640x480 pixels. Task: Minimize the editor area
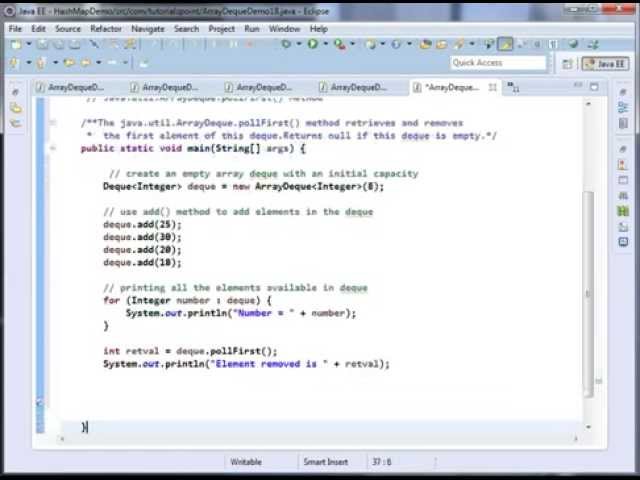pos(578,86)
